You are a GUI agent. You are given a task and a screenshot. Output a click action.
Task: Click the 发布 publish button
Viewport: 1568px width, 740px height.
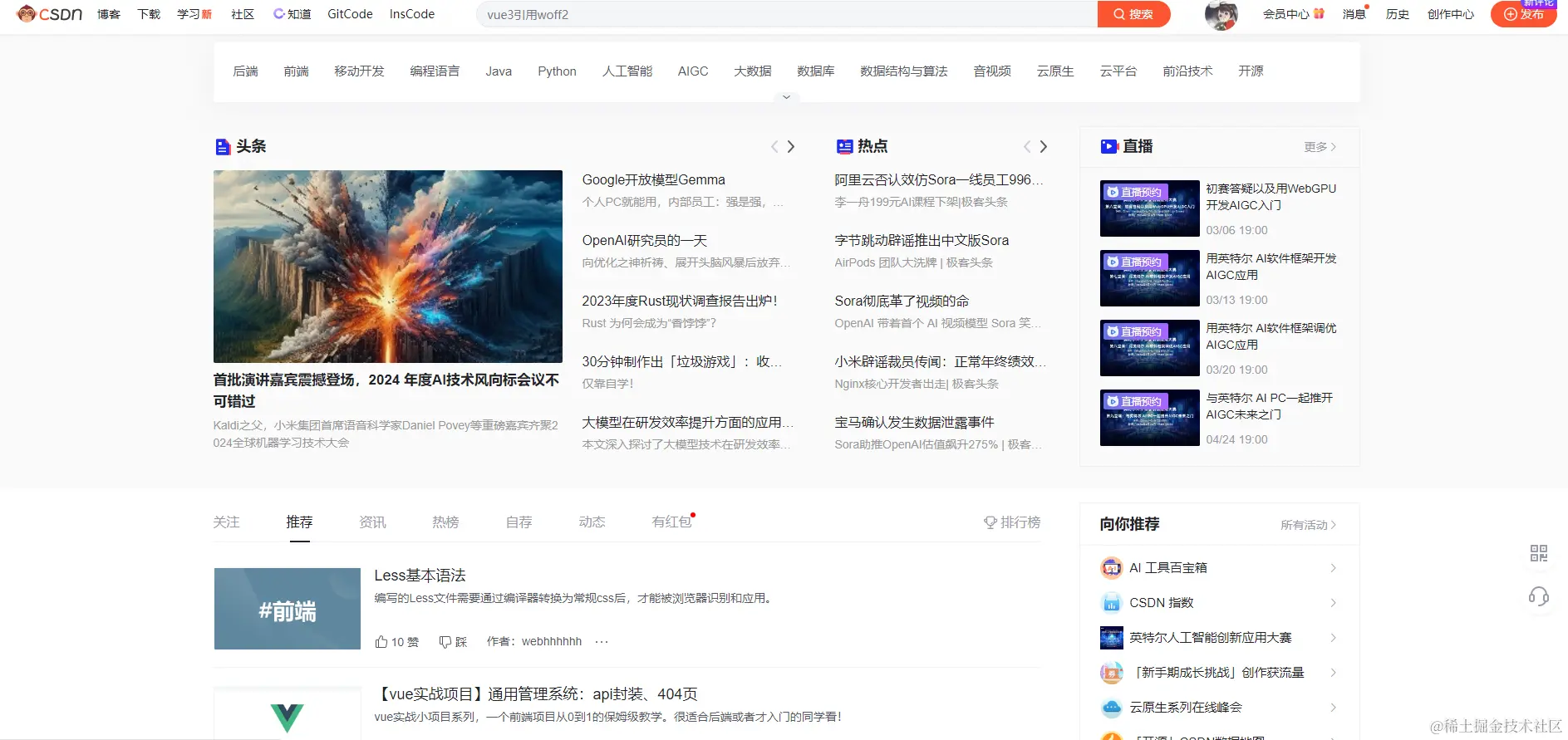click(x=1524, y=14)
